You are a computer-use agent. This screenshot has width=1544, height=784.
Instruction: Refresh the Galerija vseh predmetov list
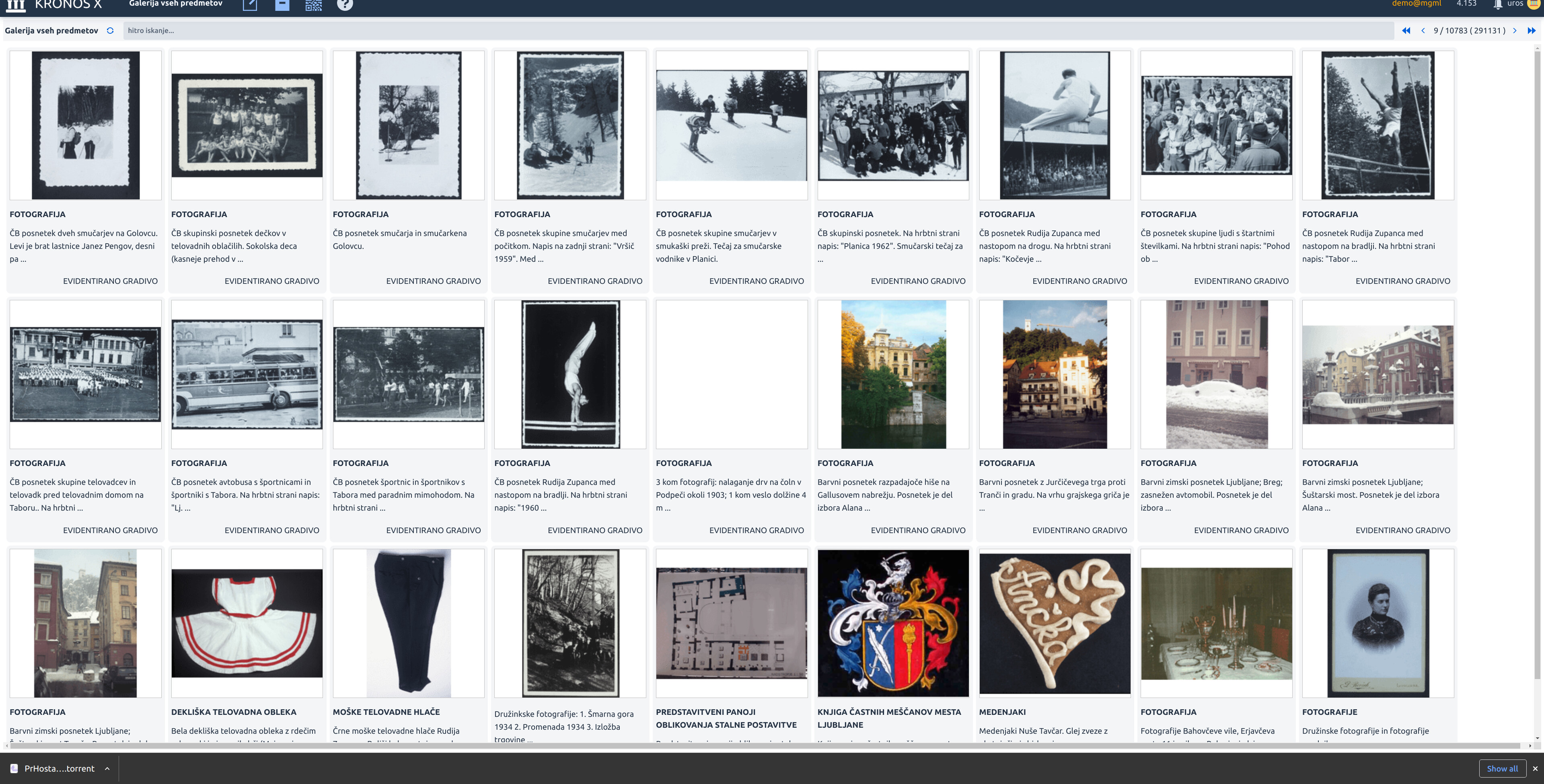click(110, 31)
